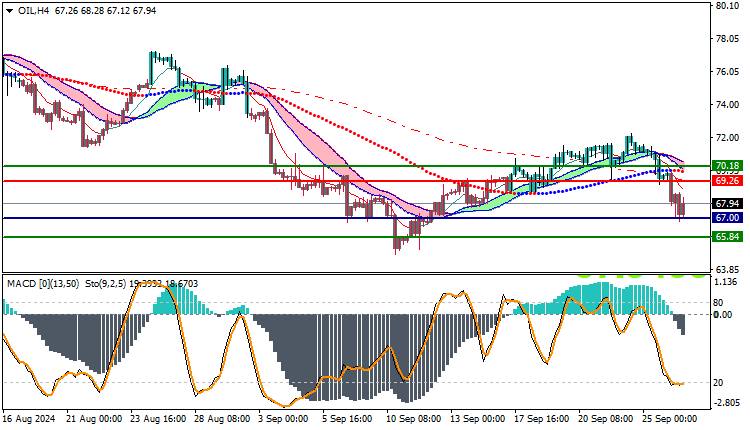The width and height of the screenshot is (750, 430).
Task: Click the stochastic 80 level label
Action: pyautogui.click(x=718, y=303)
